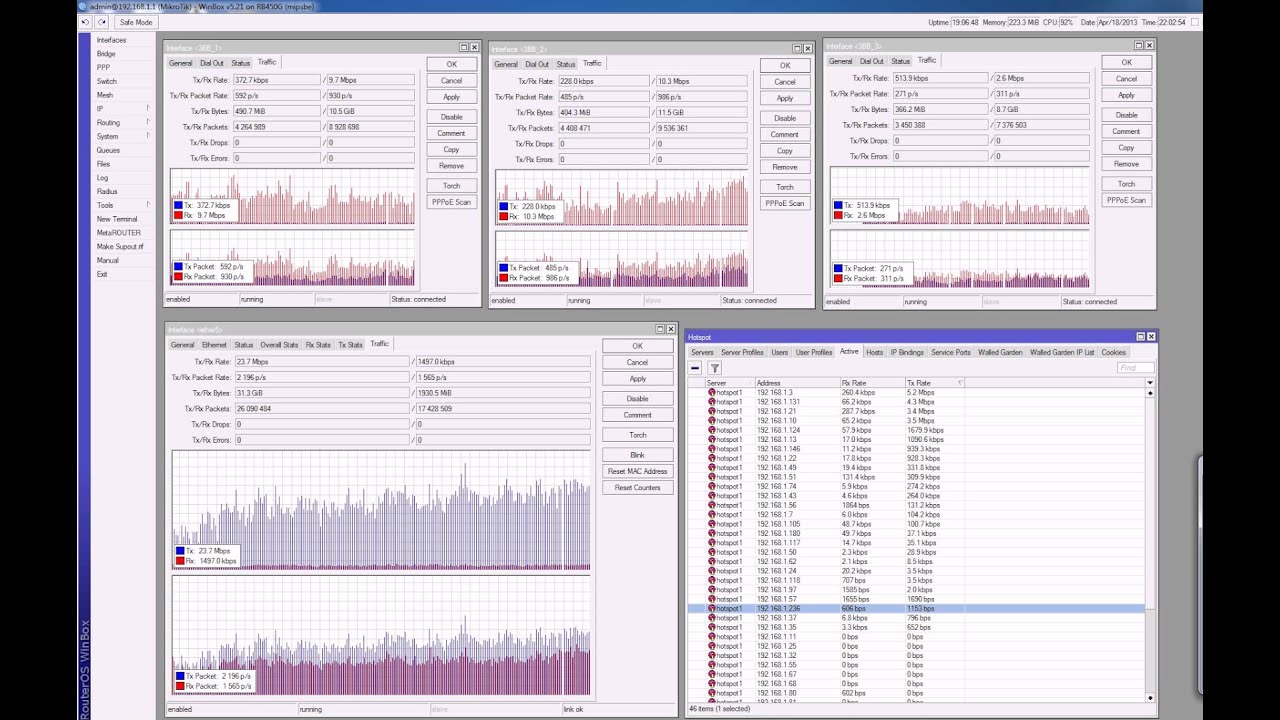This screenshot has width=1280, height=720.
Task: Open Queues from the sidebar
Action: pos(108,150)
